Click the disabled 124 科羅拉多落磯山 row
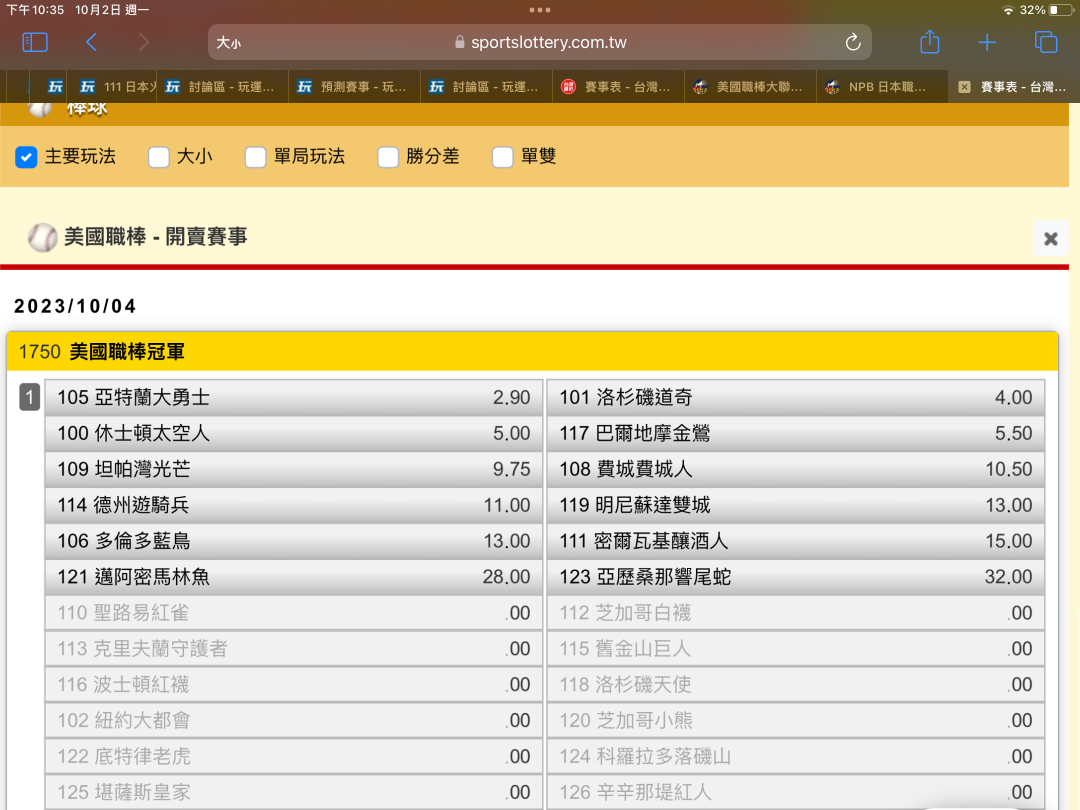 [796, 756]
